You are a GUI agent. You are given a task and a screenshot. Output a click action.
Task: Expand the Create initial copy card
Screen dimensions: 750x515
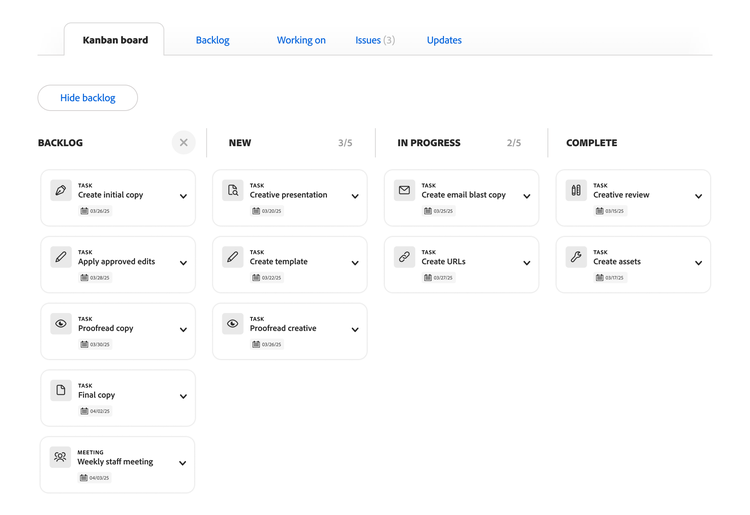tap(183, 196)
